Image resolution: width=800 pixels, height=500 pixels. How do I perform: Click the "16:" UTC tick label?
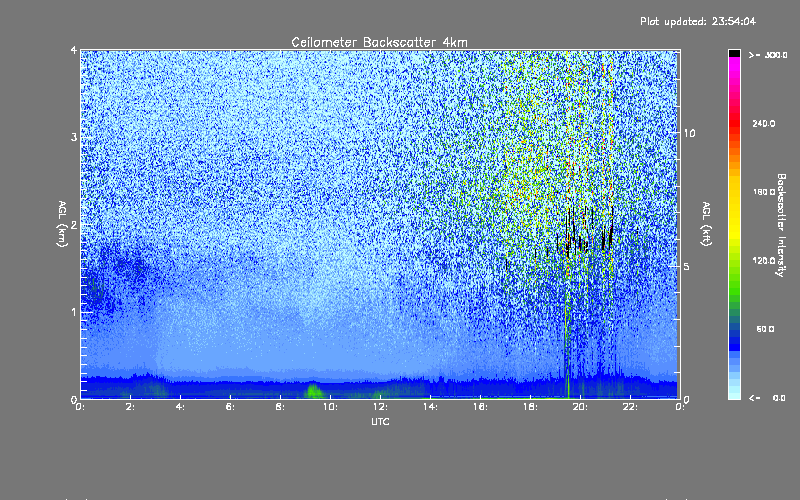tap(480, 407)
